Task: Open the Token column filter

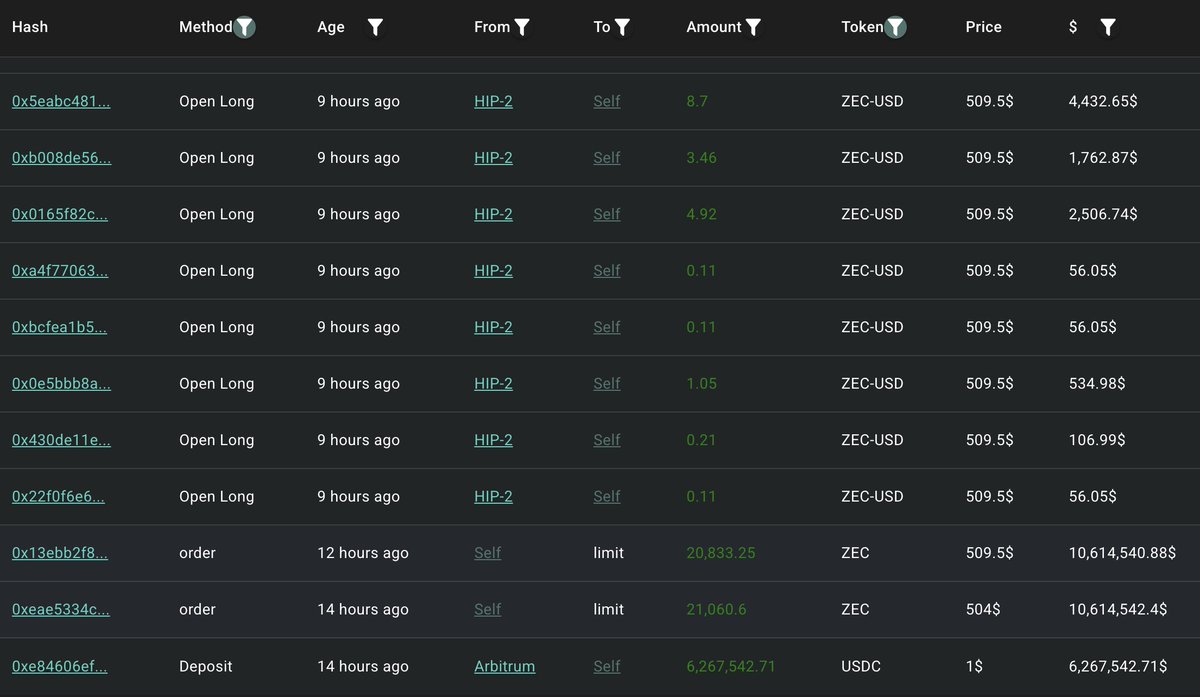Action: [896, 27]
